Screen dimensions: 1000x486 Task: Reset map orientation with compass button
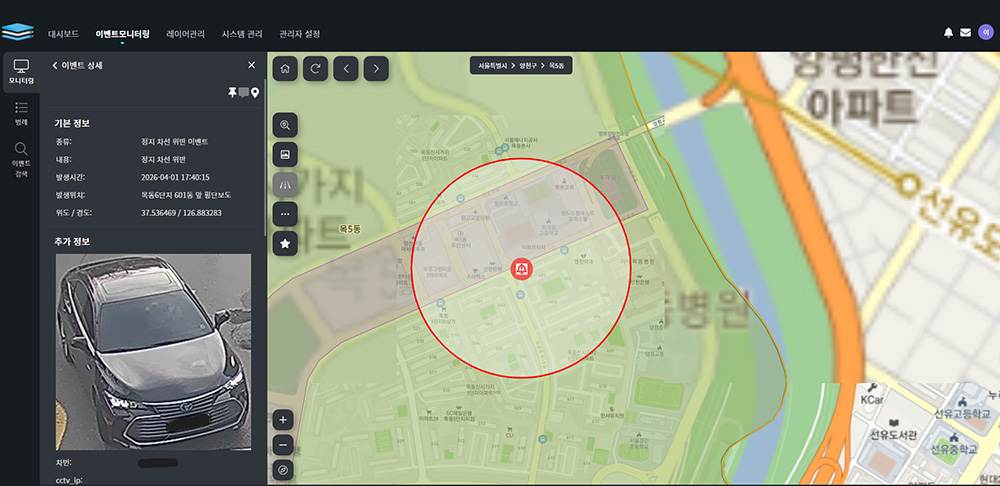coord(284,469)
